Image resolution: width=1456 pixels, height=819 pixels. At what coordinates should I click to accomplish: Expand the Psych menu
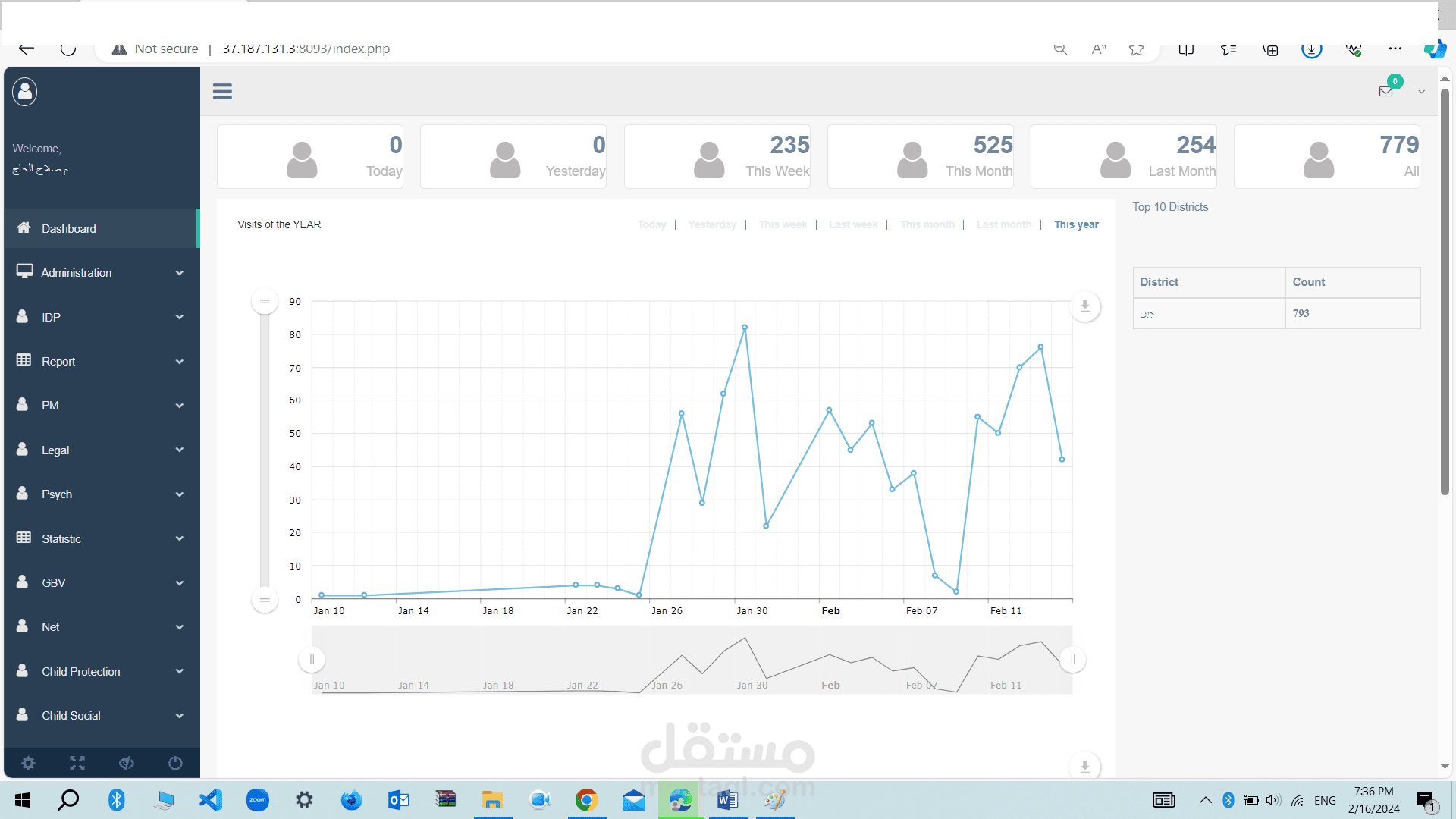(102, 494)
